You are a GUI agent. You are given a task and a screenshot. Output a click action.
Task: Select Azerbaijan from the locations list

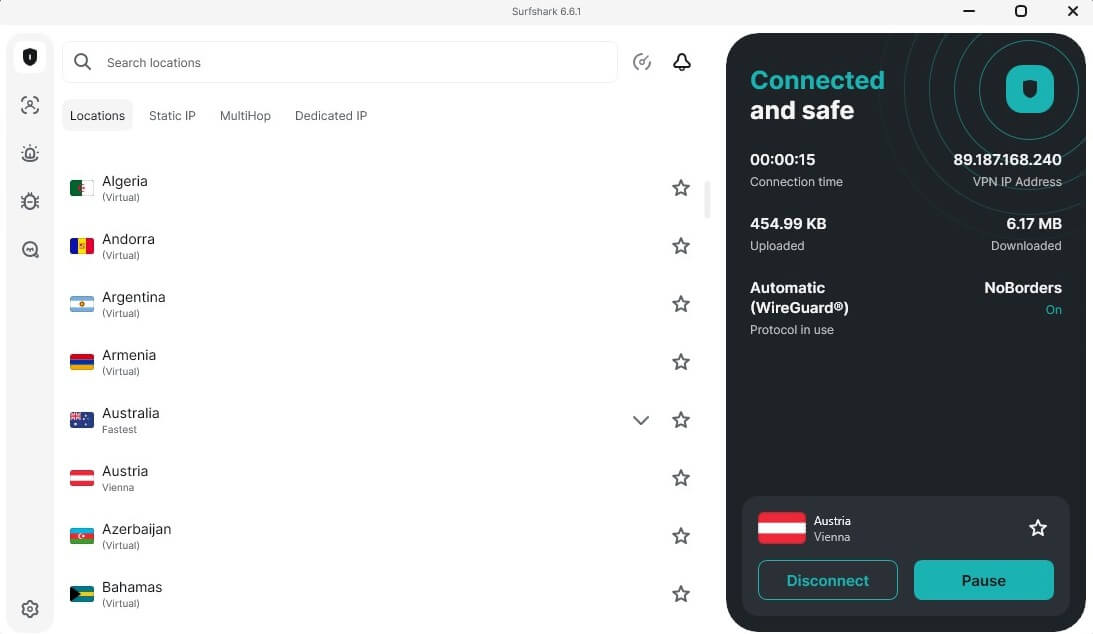click(136, 536)
